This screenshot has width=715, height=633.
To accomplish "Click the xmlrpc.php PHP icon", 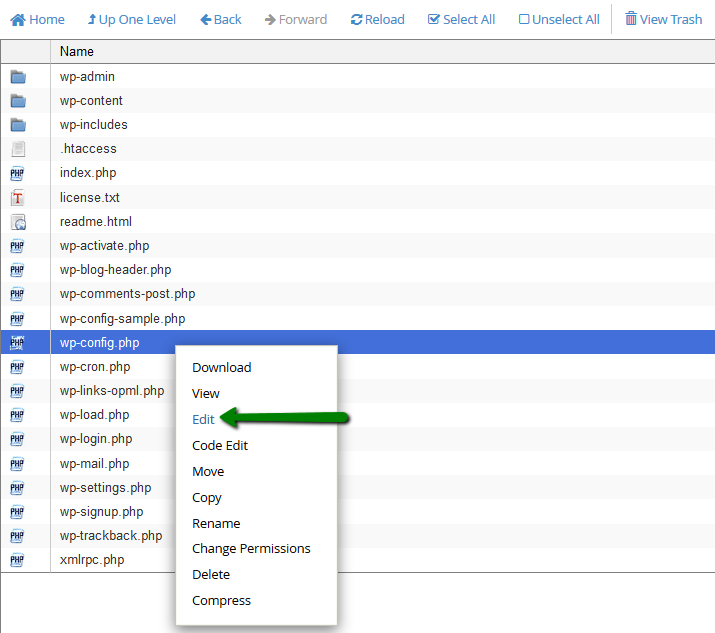I will pyautogui.click(x=17, y=560).
